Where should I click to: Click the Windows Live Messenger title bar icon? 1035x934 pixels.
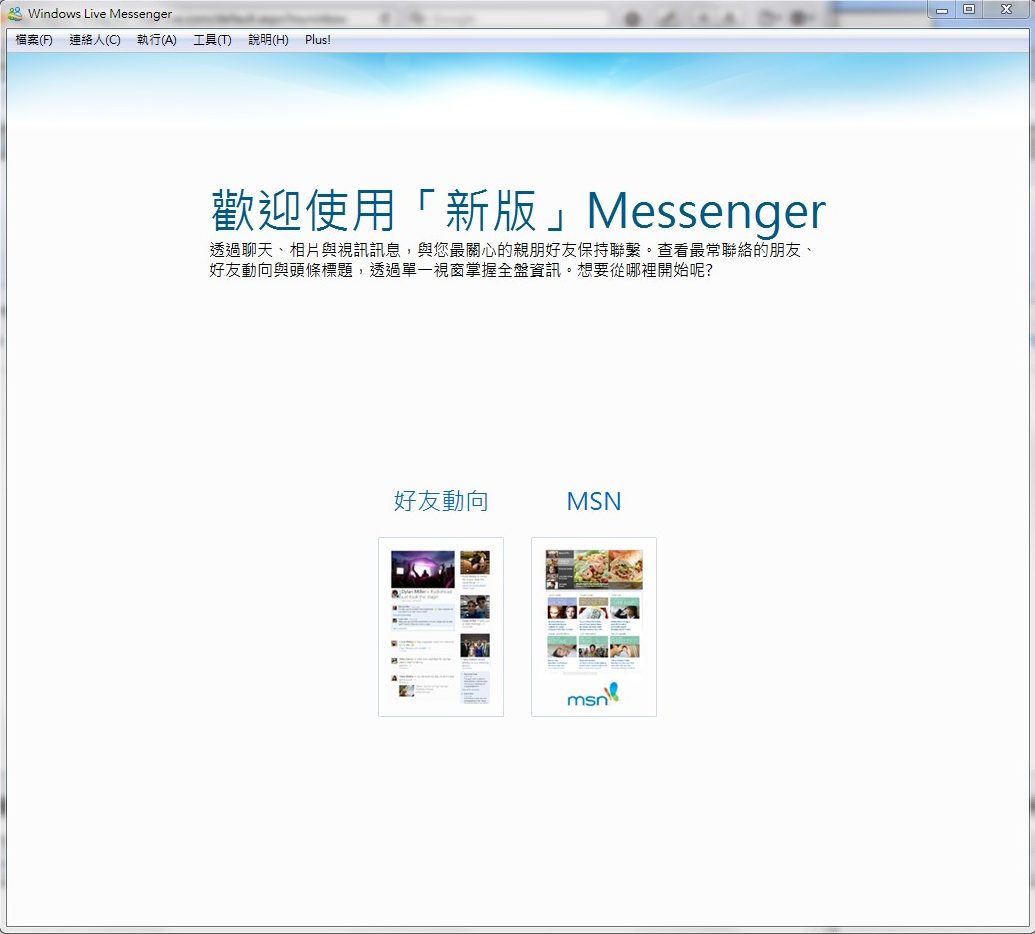[15, 14]
